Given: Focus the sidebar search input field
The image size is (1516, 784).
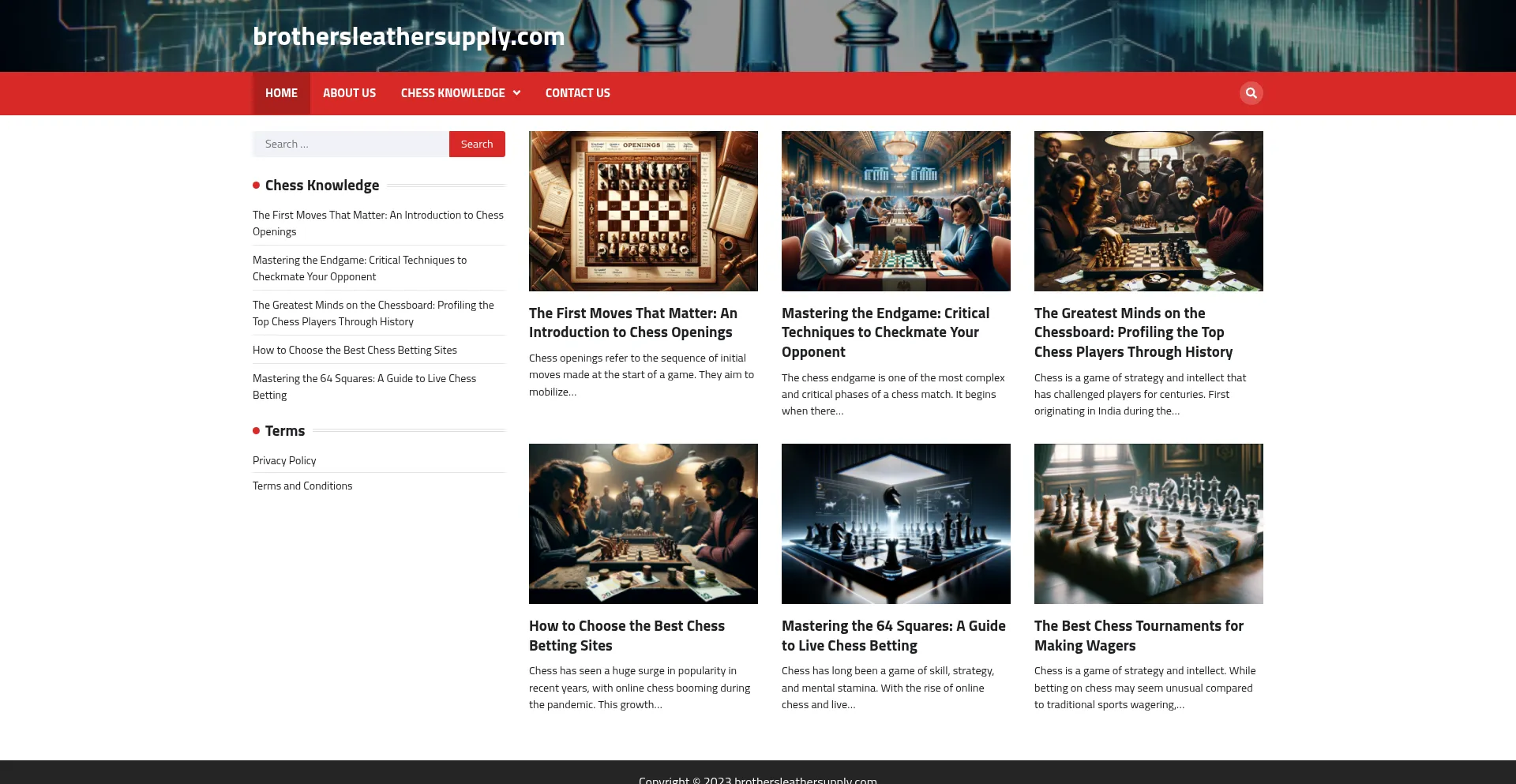Looking at the screenshot, I should 351,144.
